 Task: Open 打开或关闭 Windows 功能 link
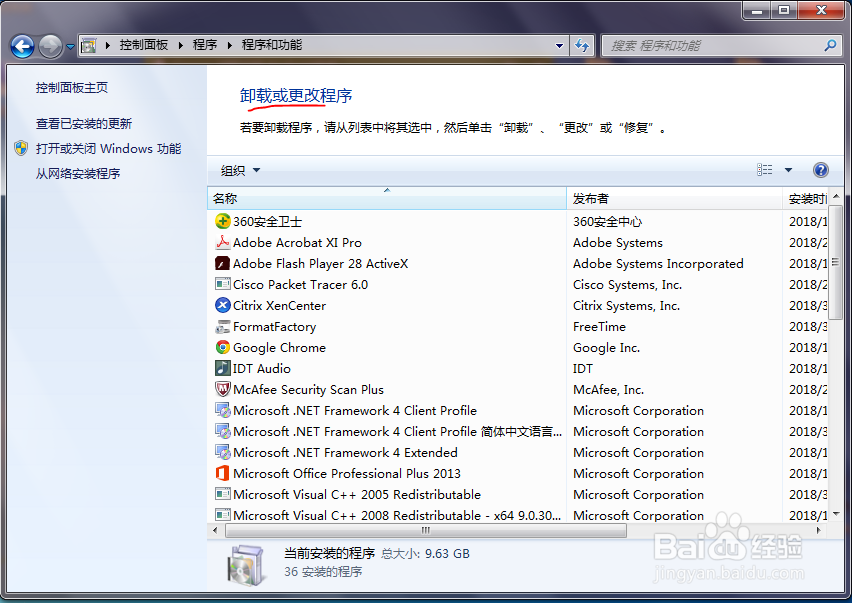point(109,148)
